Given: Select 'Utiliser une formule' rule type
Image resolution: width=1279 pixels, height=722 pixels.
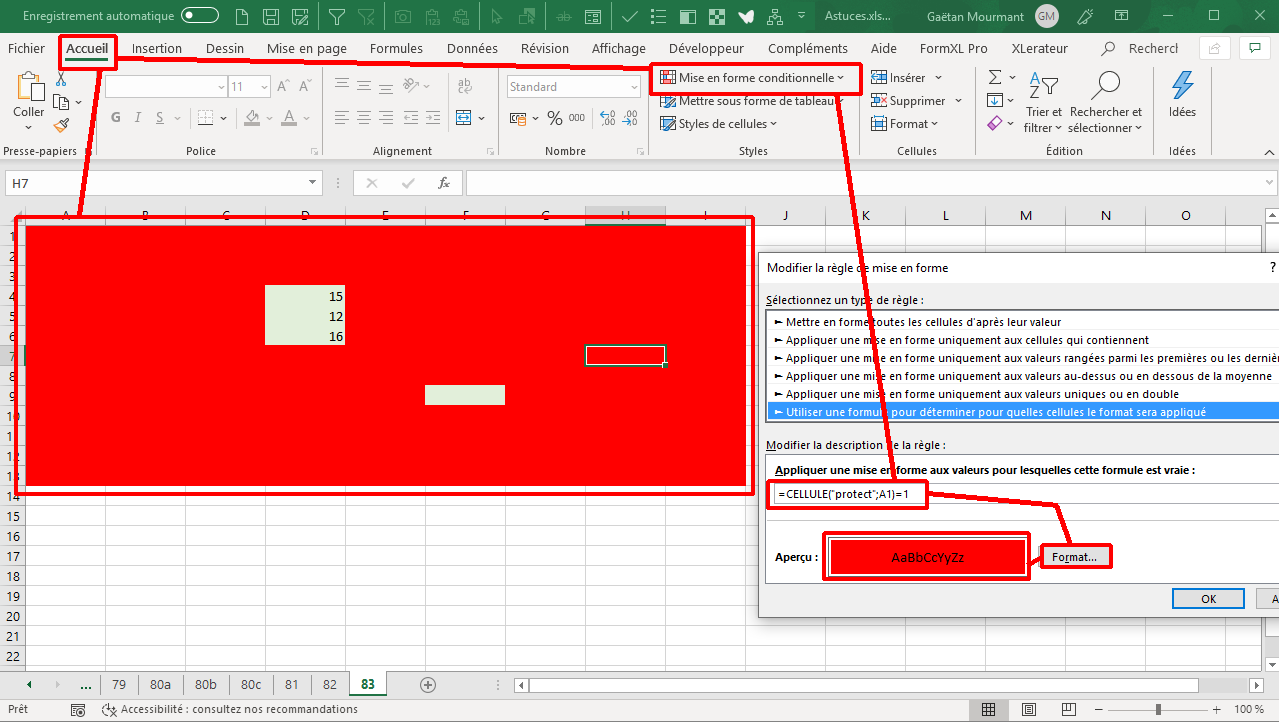Looking at the screenshot, I should coord(1023,411).
